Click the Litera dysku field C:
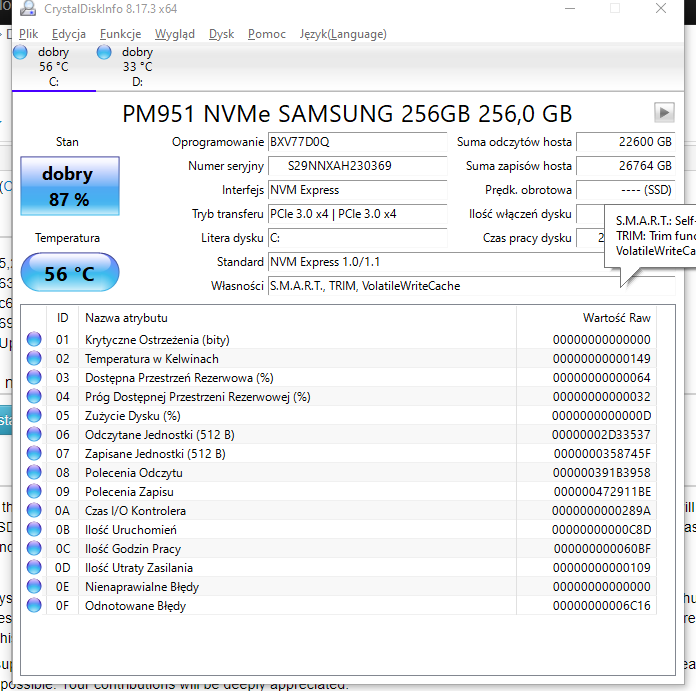The image size is (696, 691). (357, 238)
